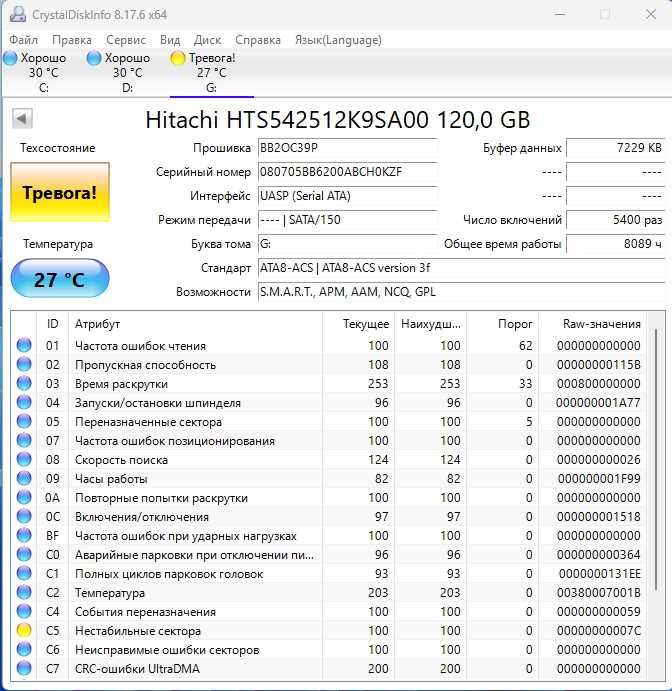
Task: Click status orb for attribute 08 row
Action: pyautogui.click(x=24, y=459)
